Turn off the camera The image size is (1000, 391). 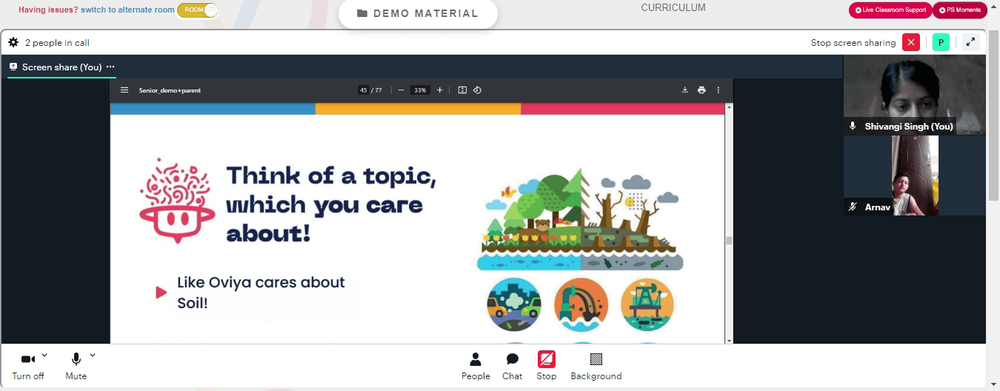click(x=28, y=365)
